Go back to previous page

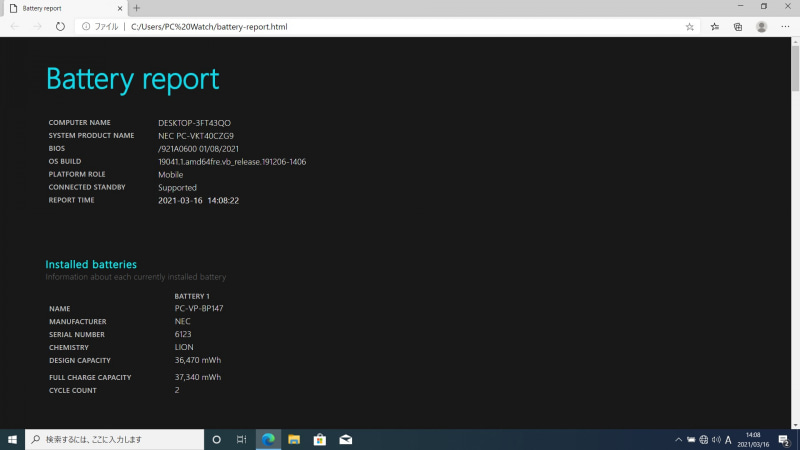15,27
